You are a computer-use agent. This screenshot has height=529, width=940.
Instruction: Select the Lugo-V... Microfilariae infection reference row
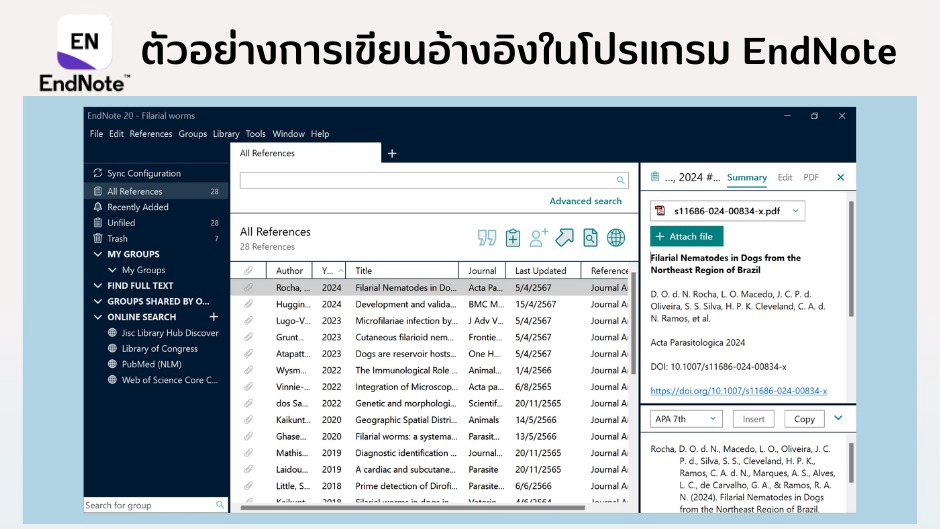point(430,321)
